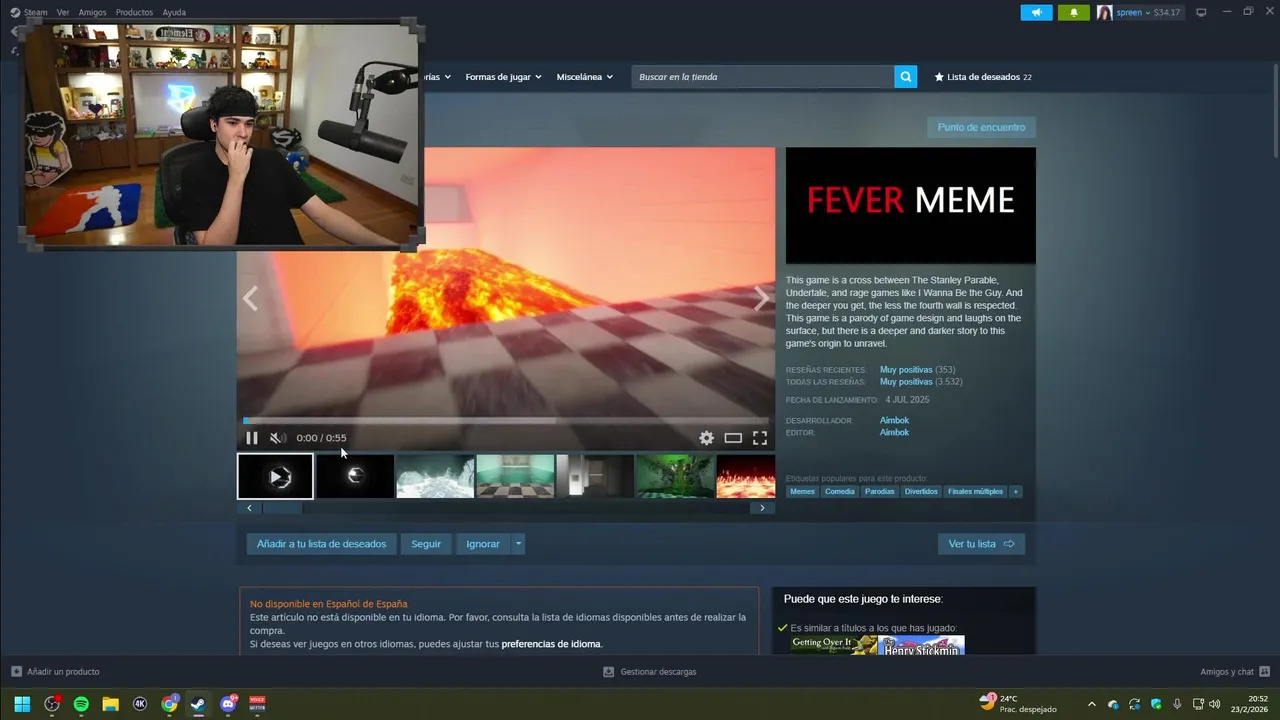1280x720 pixels.
Task: Select the dark hallway thumbnail
Action: [x=595, y=476]
